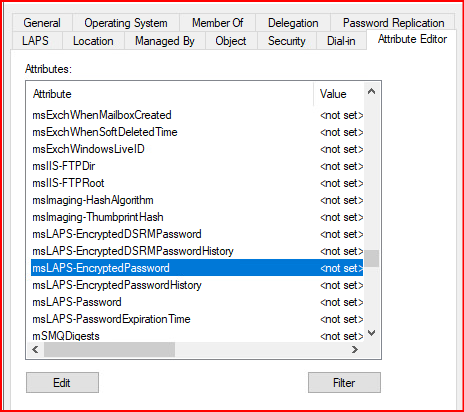Image resolution: width=464 pixels, height=412 pixels.
Task: Click the vertical scrollbar up arrow
Action: [x=372, y=91]
